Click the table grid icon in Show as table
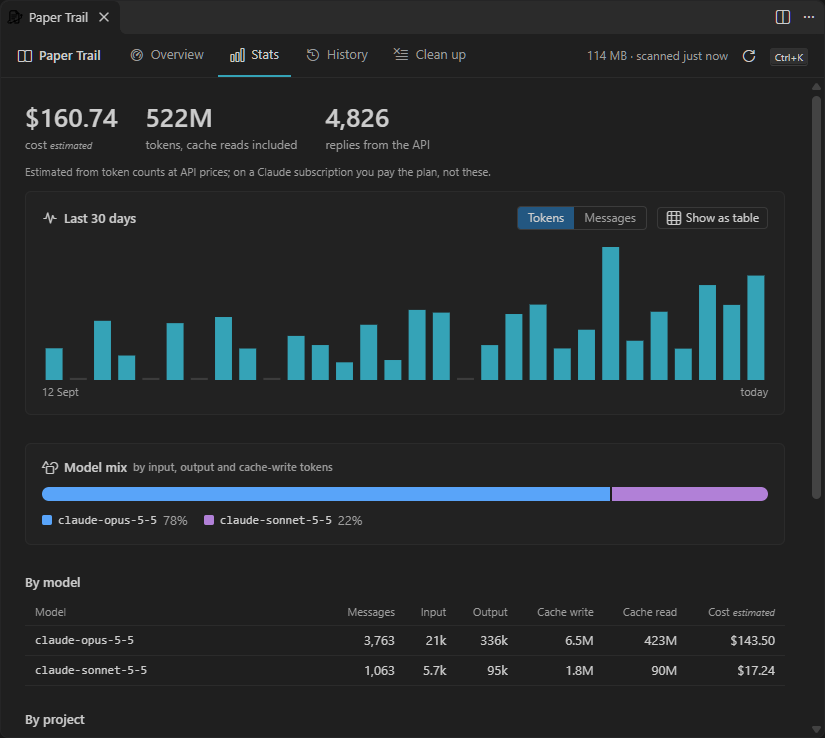825x738 pixels. 673,218
